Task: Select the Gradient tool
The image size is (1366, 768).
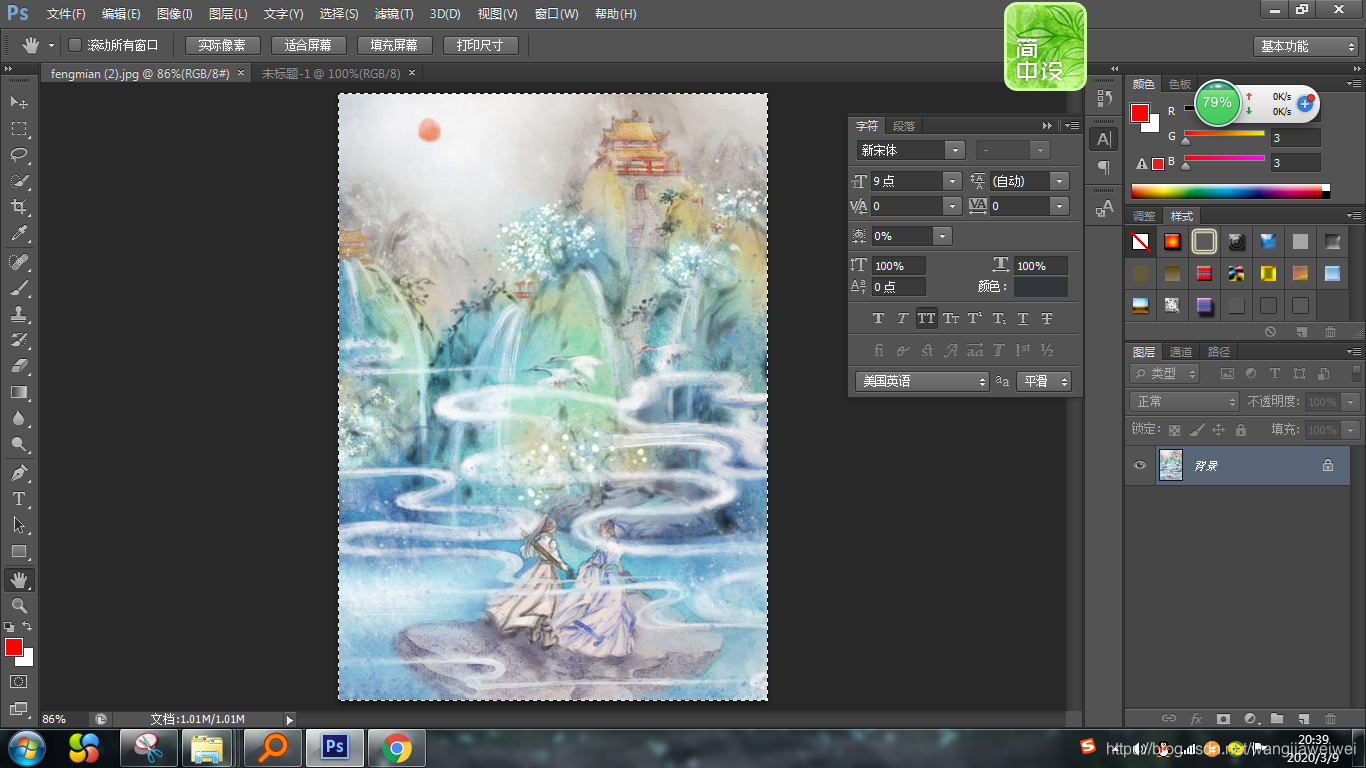Action: (19, 392)
